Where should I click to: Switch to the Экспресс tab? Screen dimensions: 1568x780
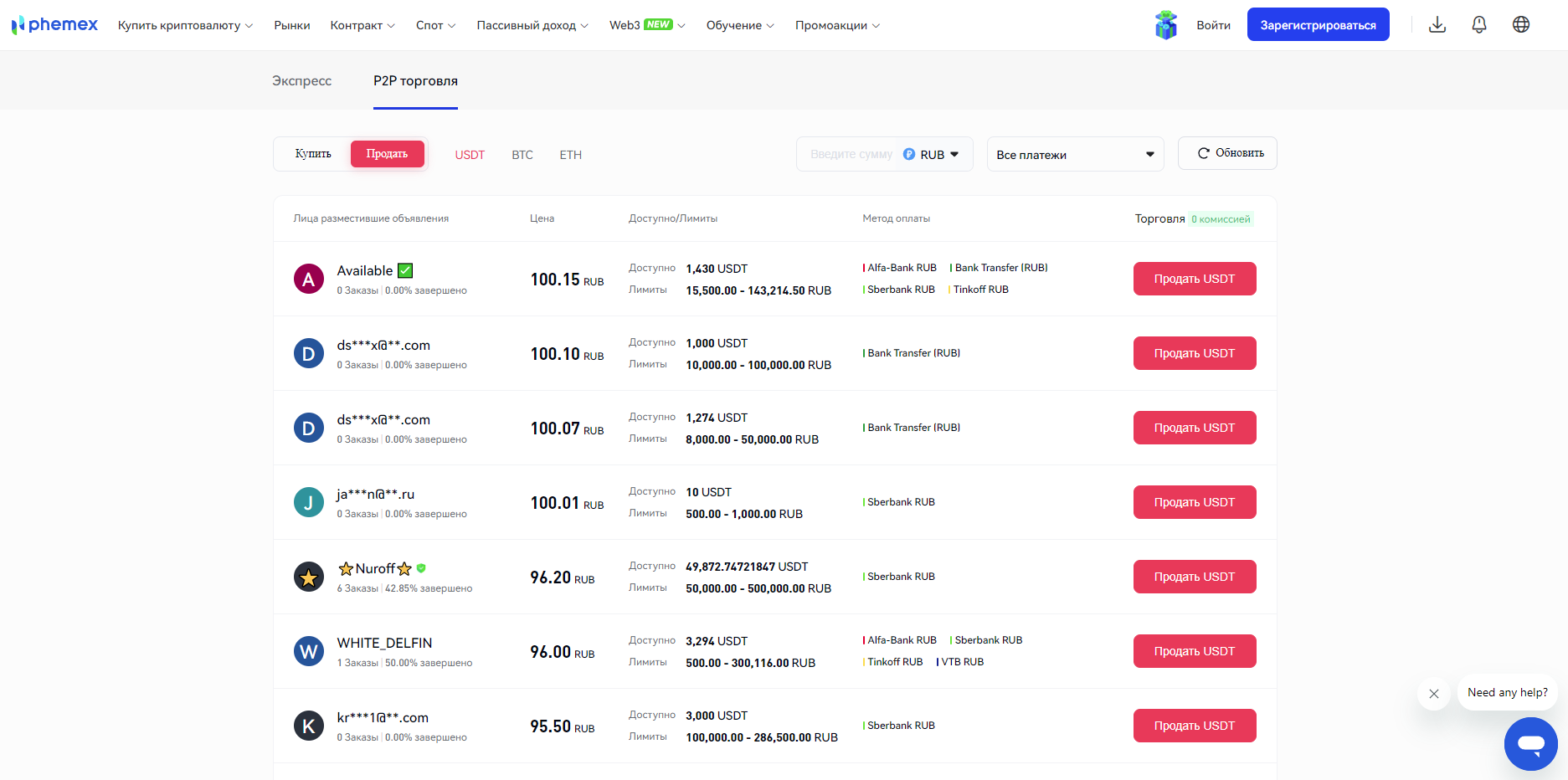pyautogui.click(x=301, y=81)
